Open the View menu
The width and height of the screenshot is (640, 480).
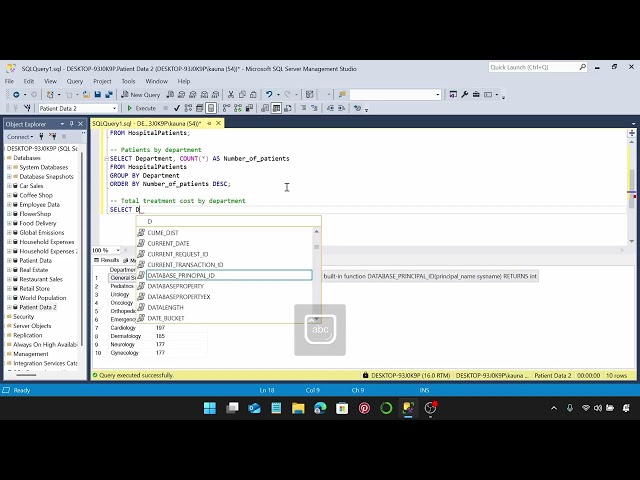tap(50, 81)
